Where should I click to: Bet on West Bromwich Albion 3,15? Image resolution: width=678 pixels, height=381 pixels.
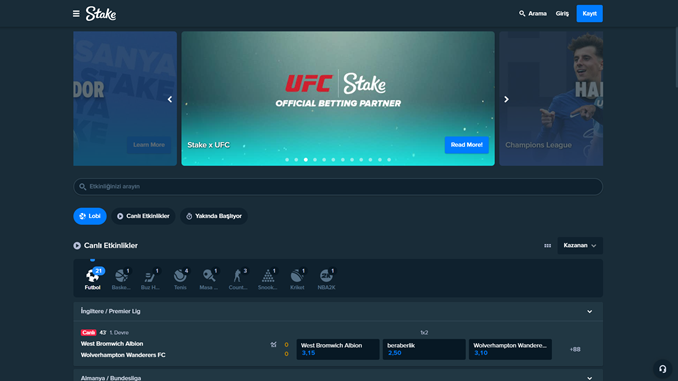[x=338, y=349]
